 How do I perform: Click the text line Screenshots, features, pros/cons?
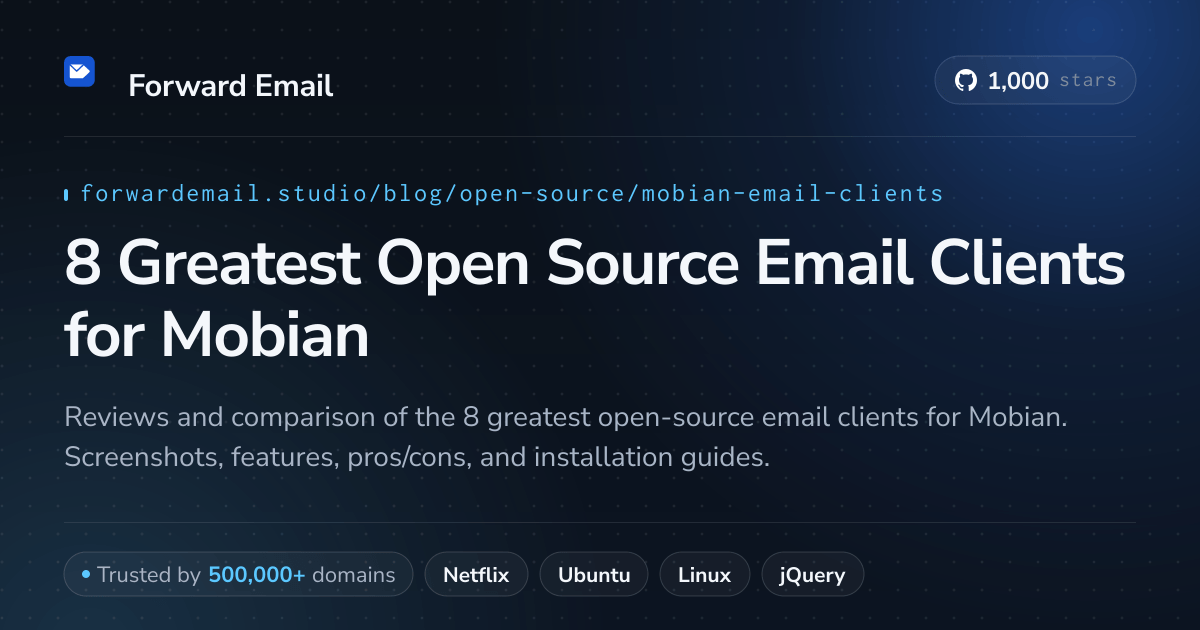point(416,458)
